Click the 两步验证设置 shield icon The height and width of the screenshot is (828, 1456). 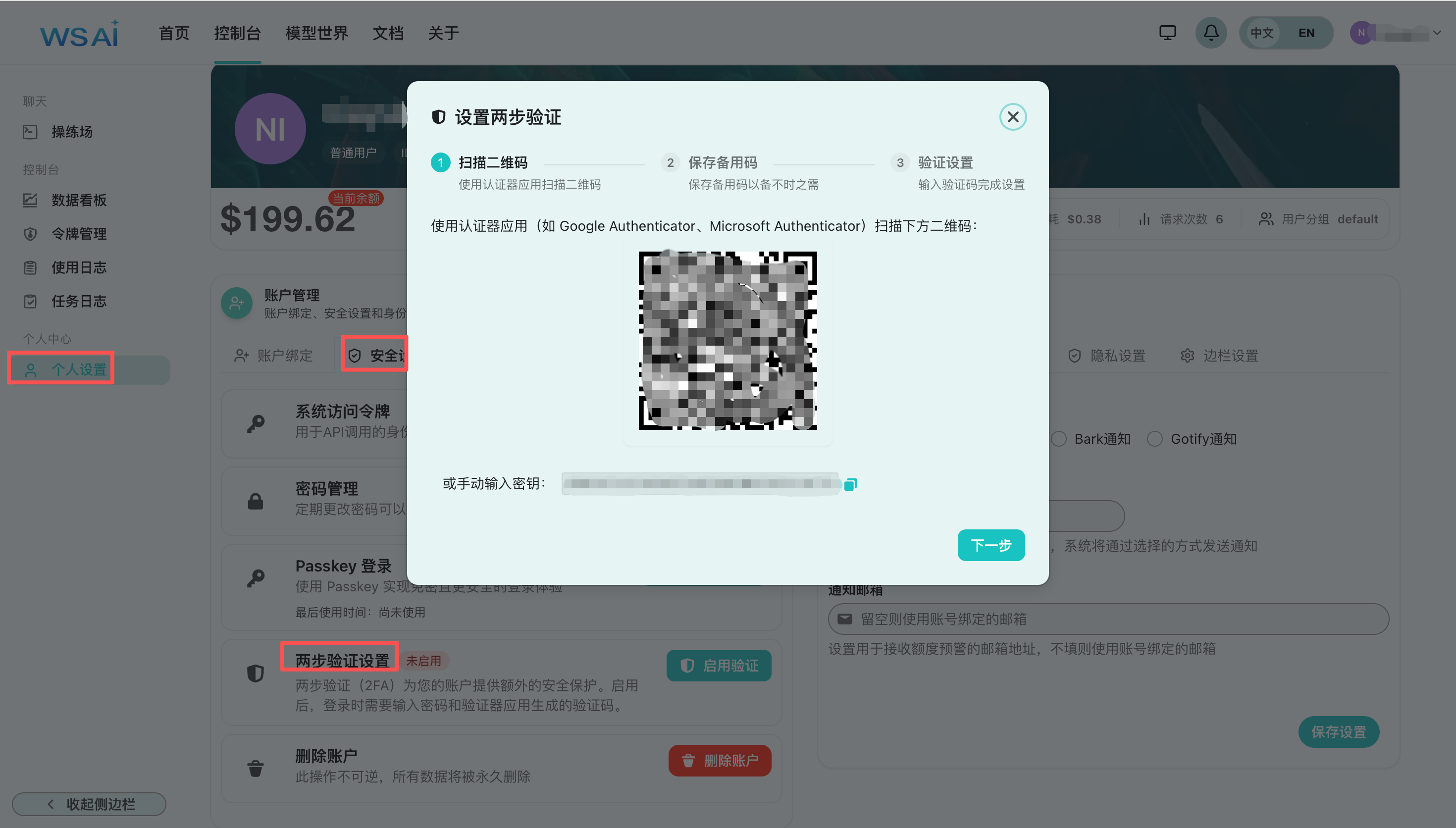coord(255,673)
